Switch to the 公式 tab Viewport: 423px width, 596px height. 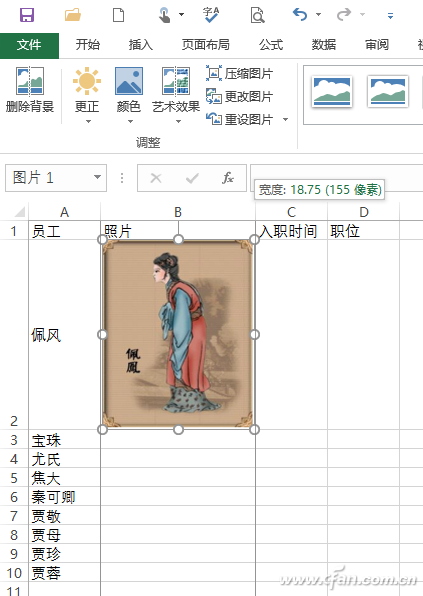[x=271, y=45]
